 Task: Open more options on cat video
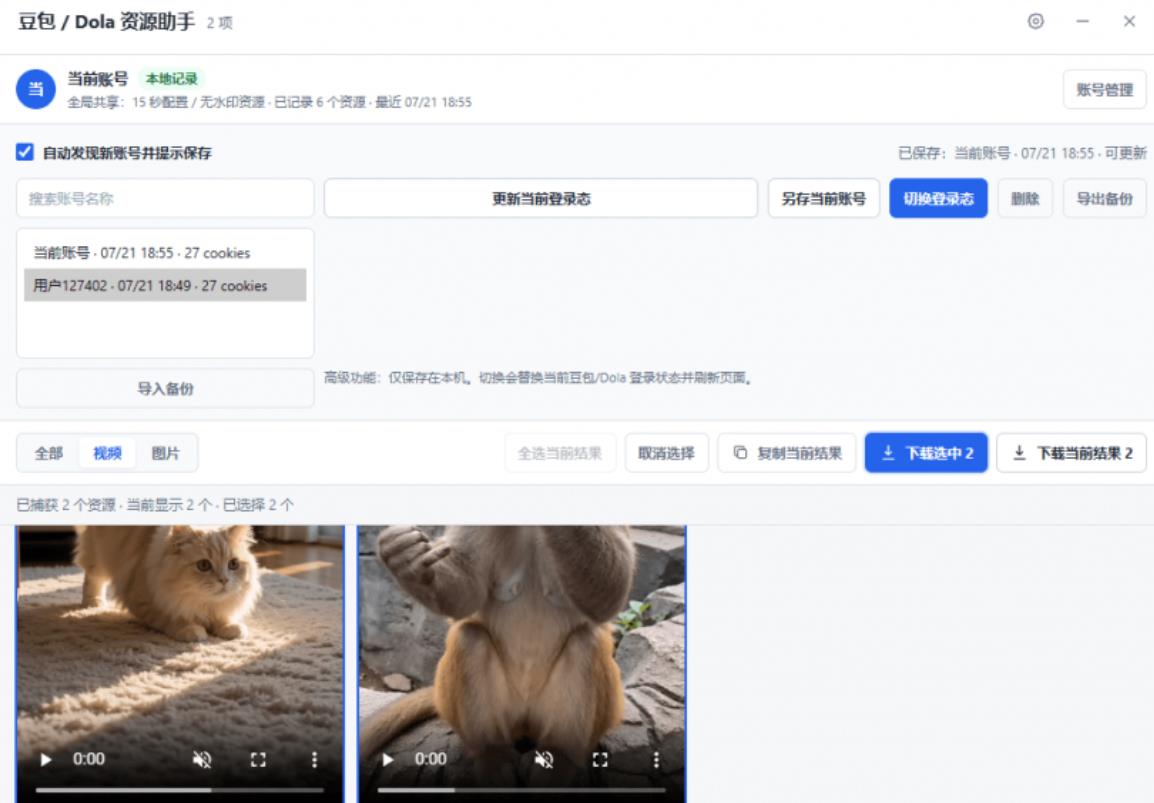pyautogui.click(x=314, y=759)
